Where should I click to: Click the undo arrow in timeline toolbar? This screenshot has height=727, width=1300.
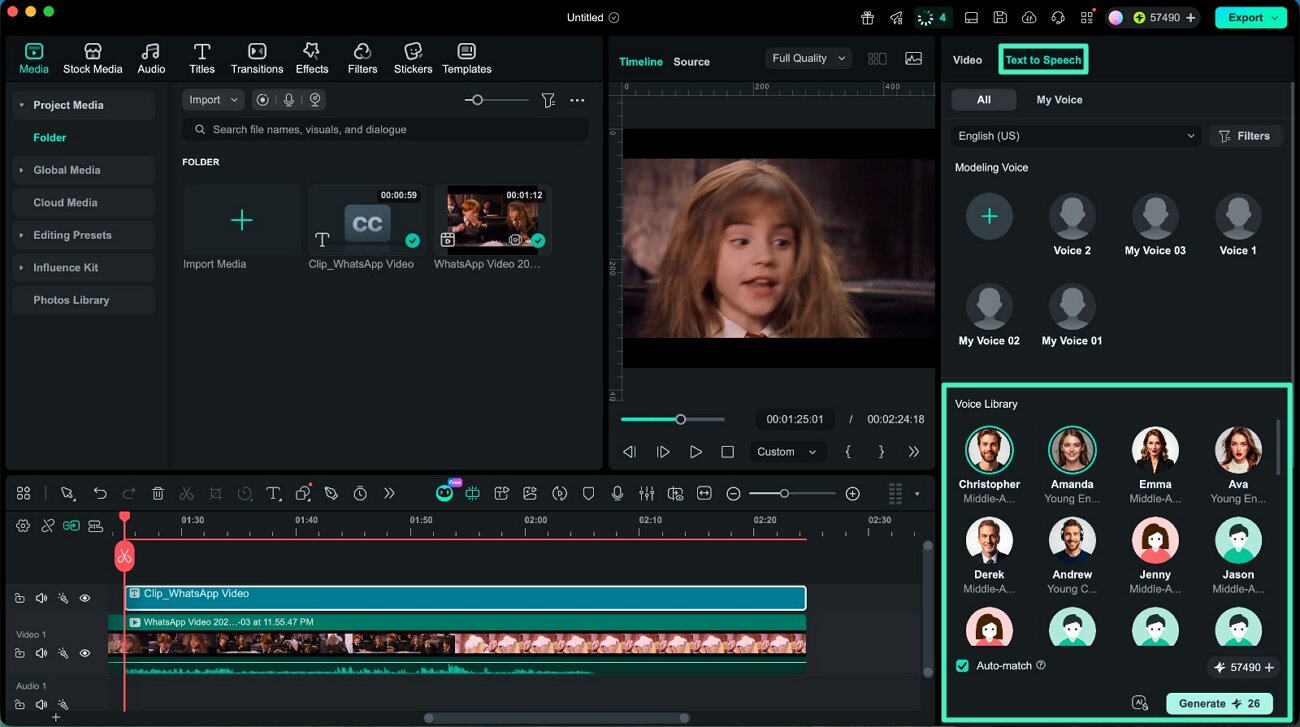(100, 493)
